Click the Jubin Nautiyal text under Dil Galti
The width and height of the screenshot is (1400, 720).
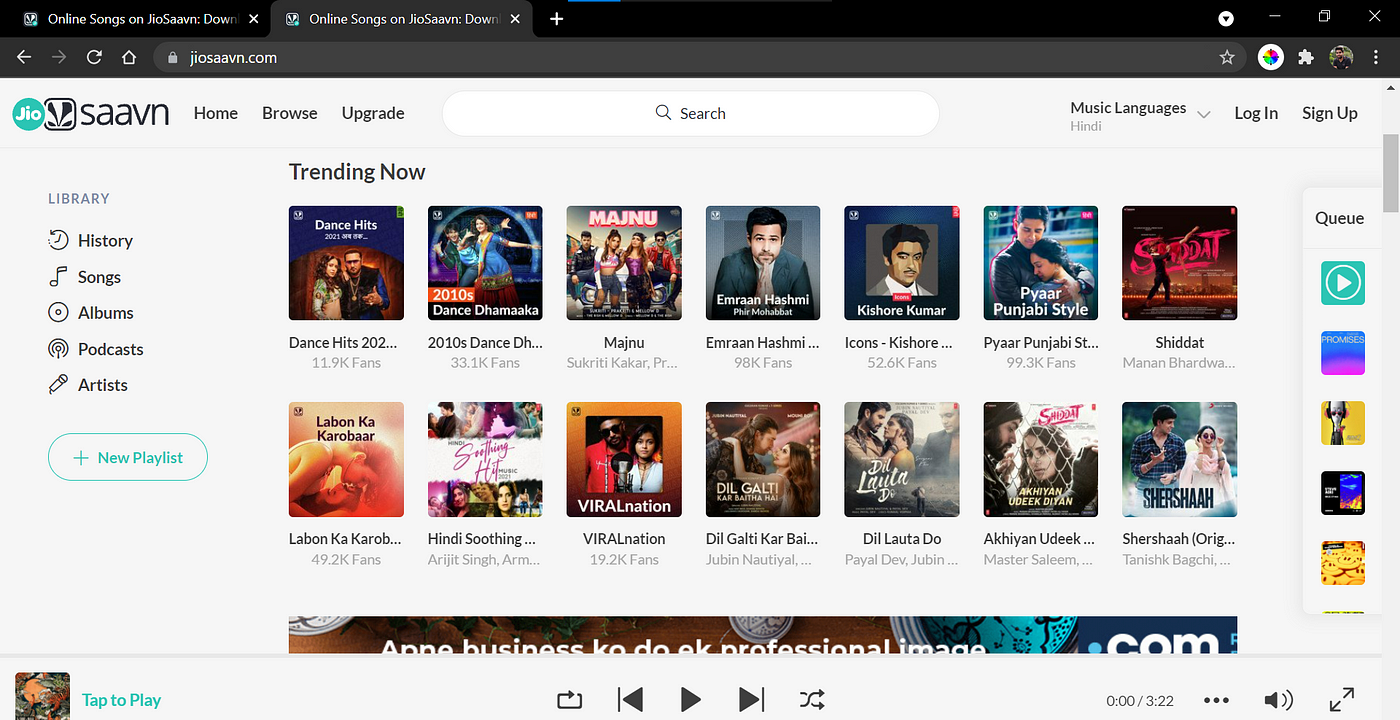[x=759, y=560]
